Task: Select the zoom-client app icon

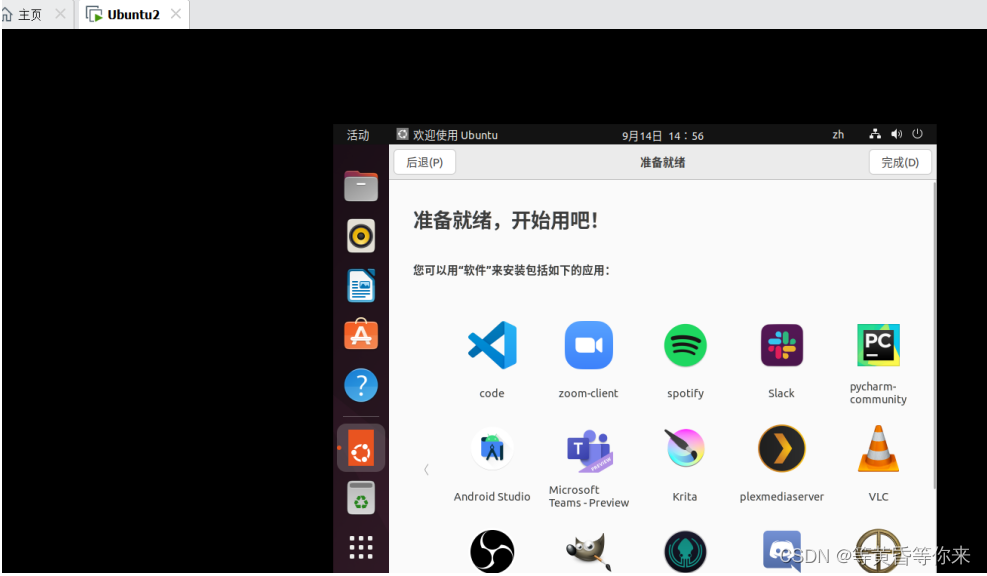Action: pos(589,345)
